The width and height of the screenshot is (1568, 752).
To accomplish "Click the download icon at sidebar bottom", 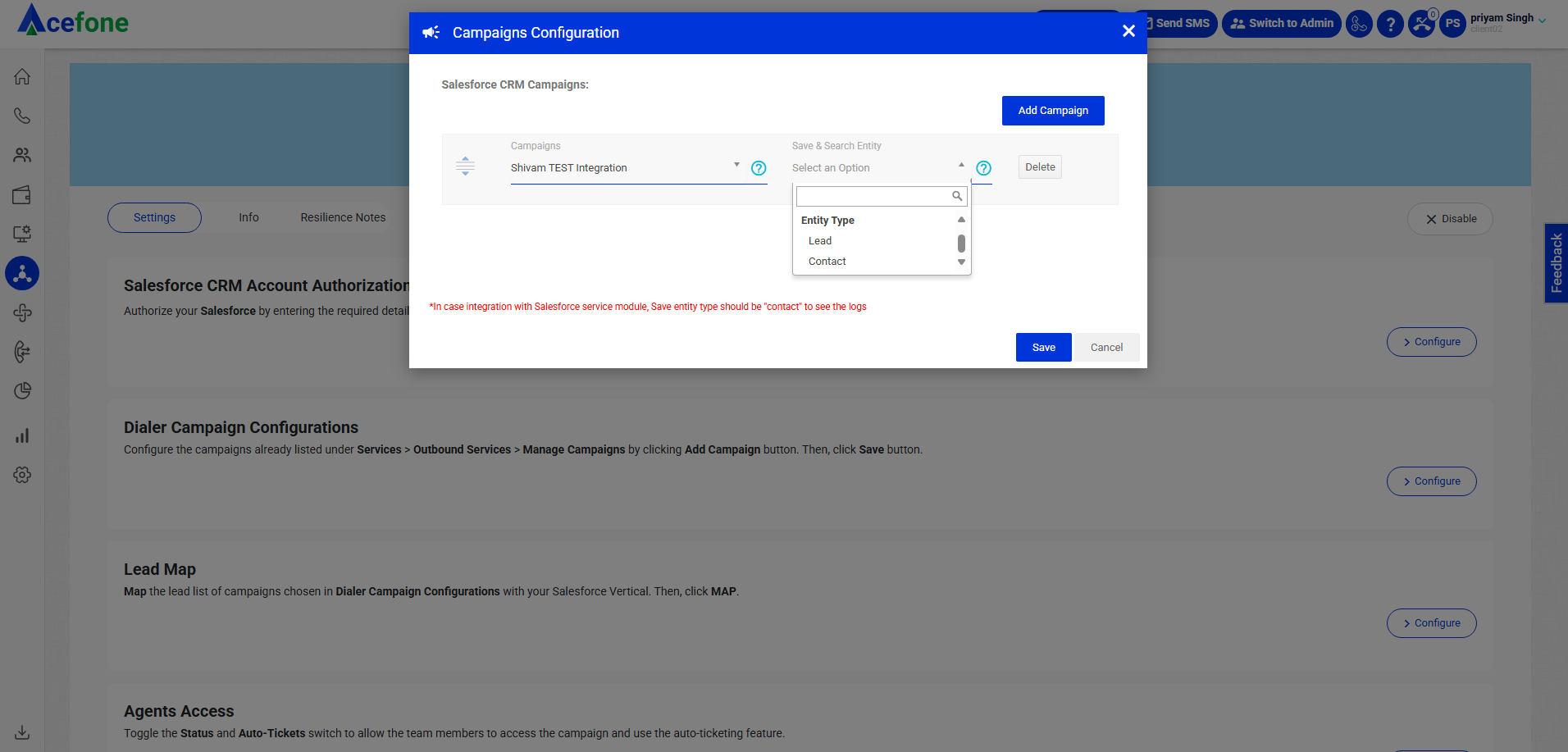I will point(22,732).
